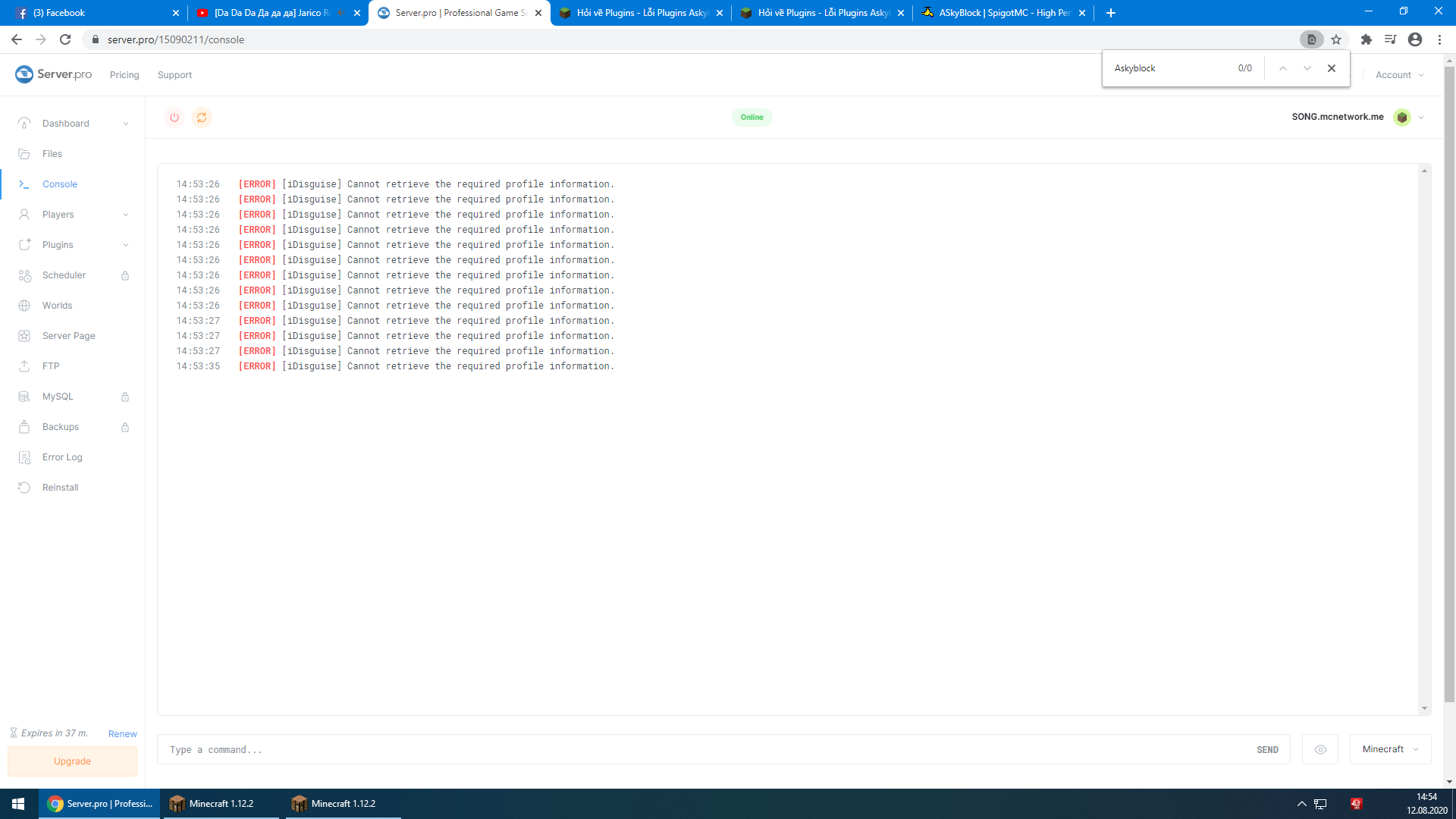Open the Account dropdown
This screenshot has height=819, width=1456.
[1399, 75]
